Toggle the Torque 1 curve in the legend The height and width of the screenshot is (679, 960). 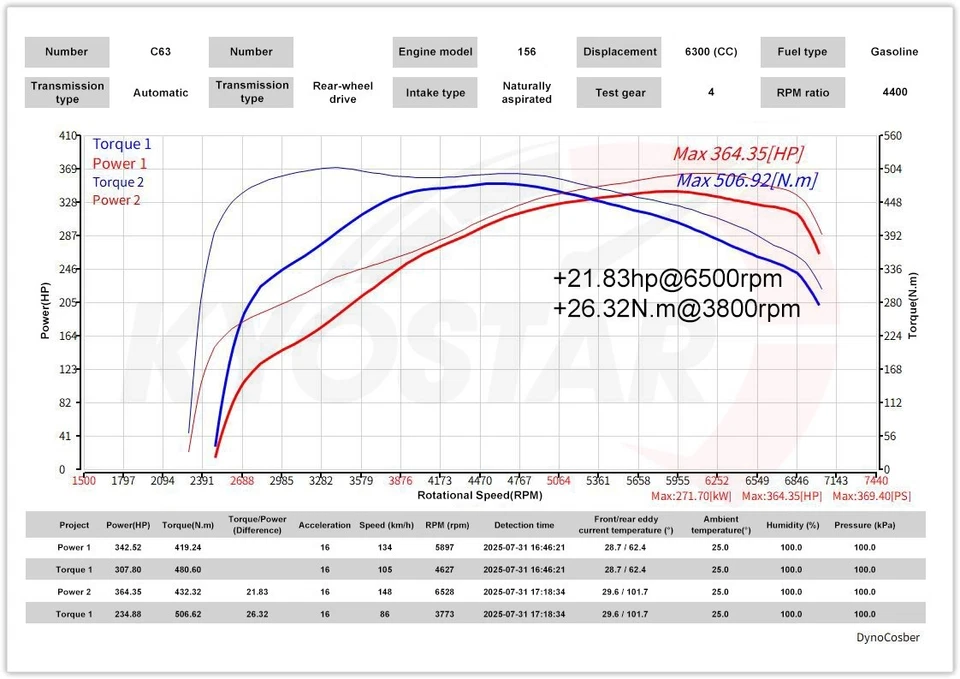[121, 144]
